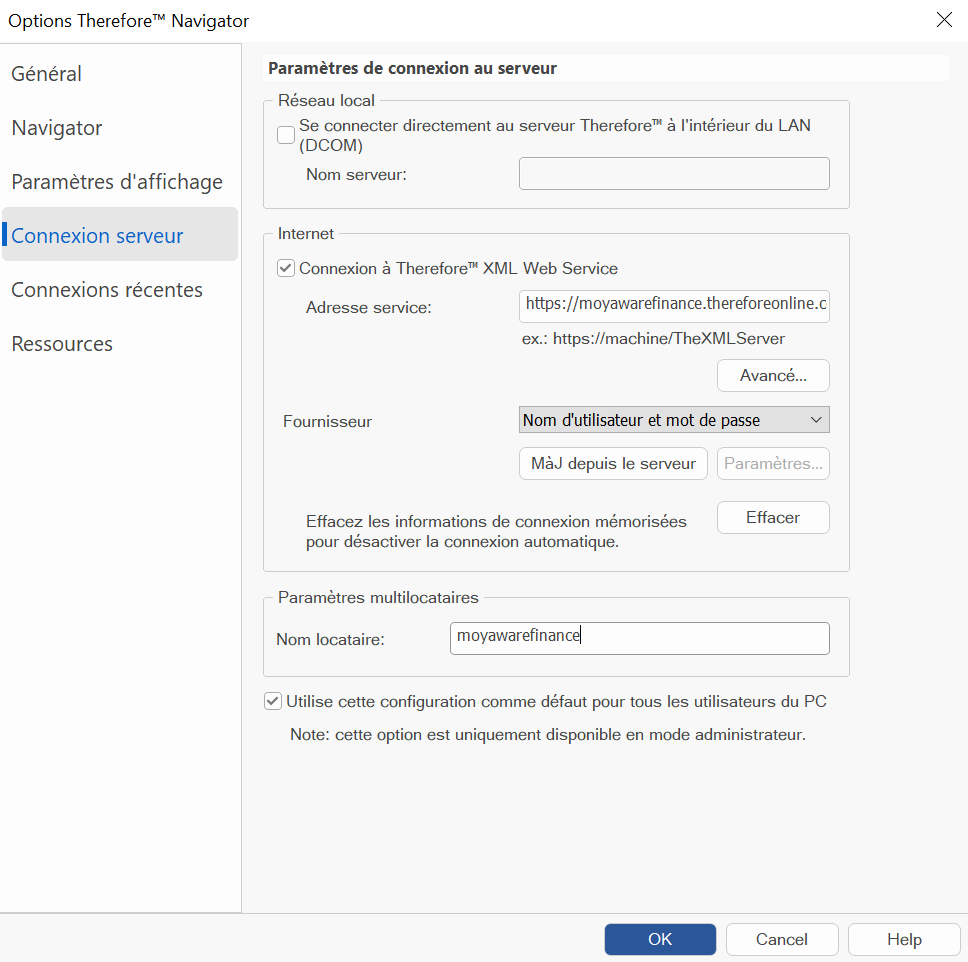The image size is (968, 962).
Task: Open the Connexions récentes section
Action: [106, 289]
